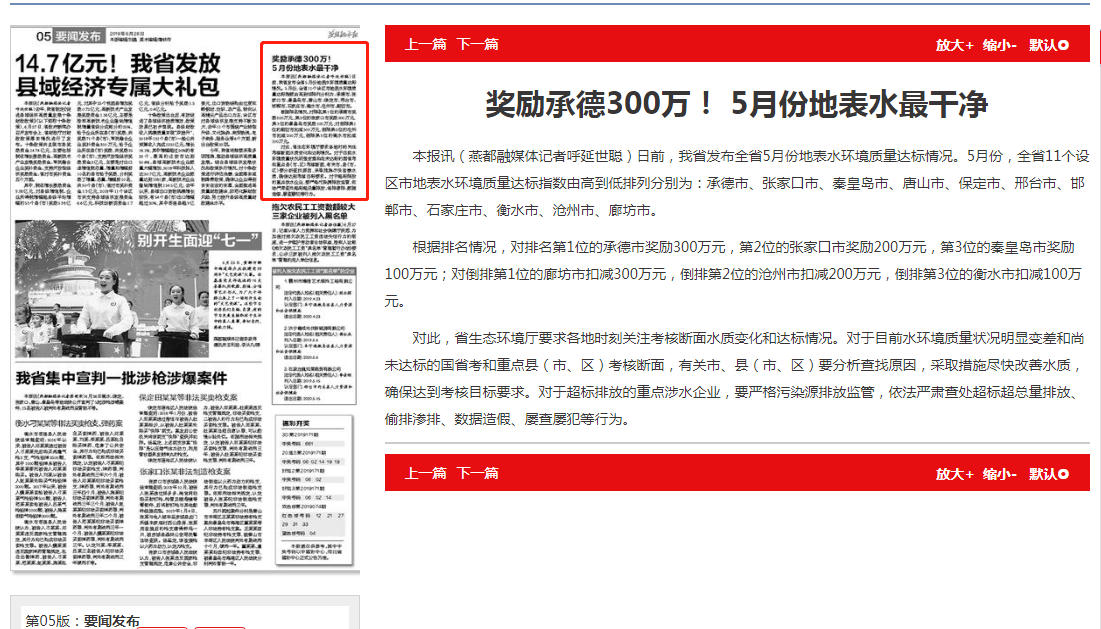The image size is (1101, 629).
Task: Click the 福彩开奖 lottery results box
Action: 314,490
